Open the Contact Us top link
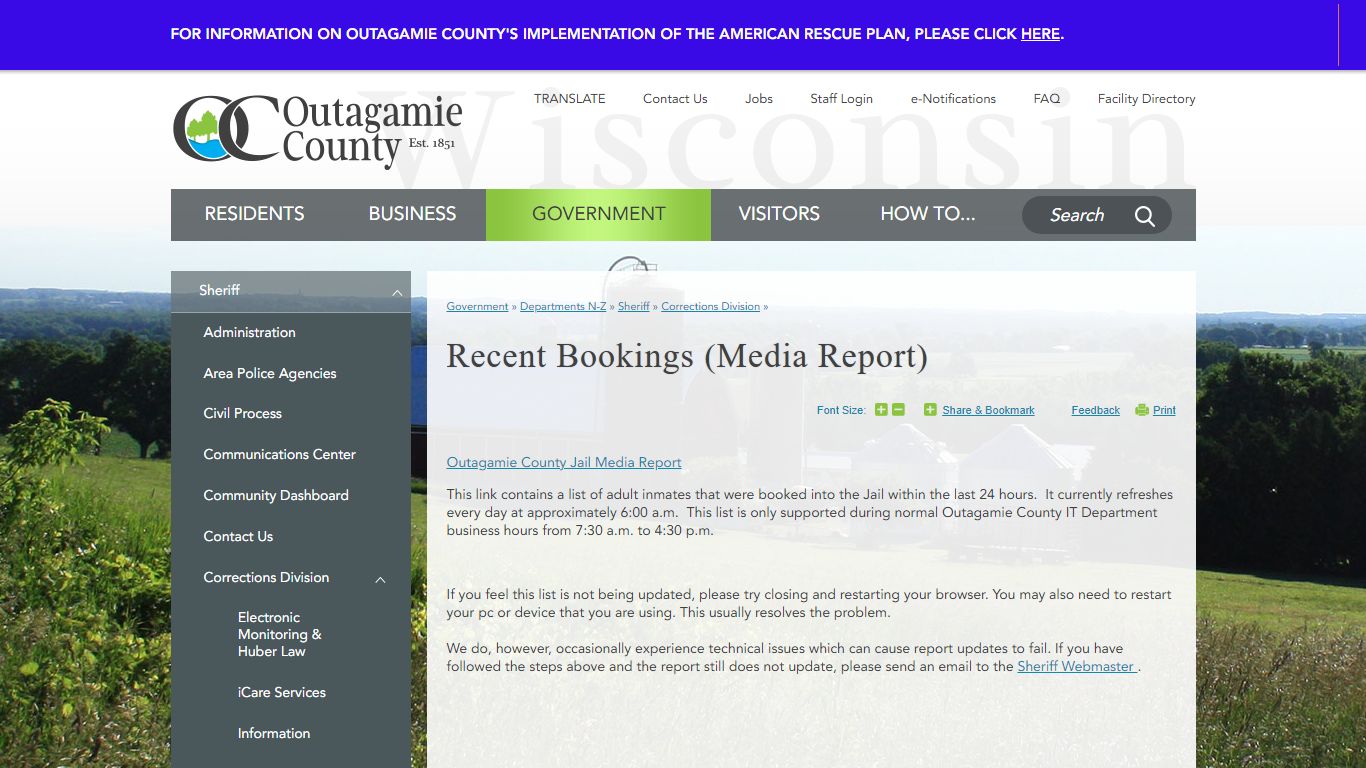 675,99
